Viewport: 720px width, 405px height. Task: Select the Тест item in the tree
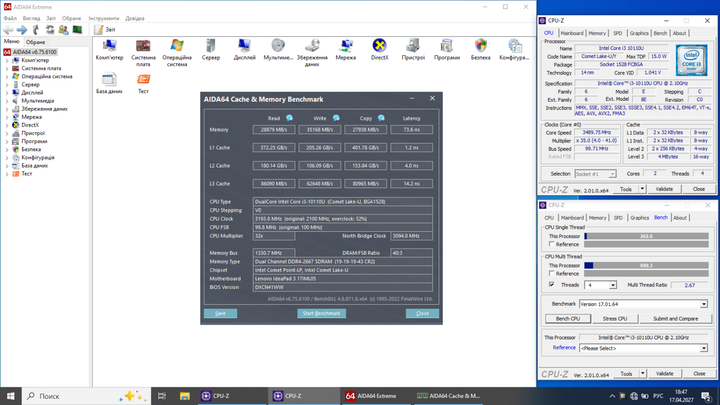pos(27,174)
